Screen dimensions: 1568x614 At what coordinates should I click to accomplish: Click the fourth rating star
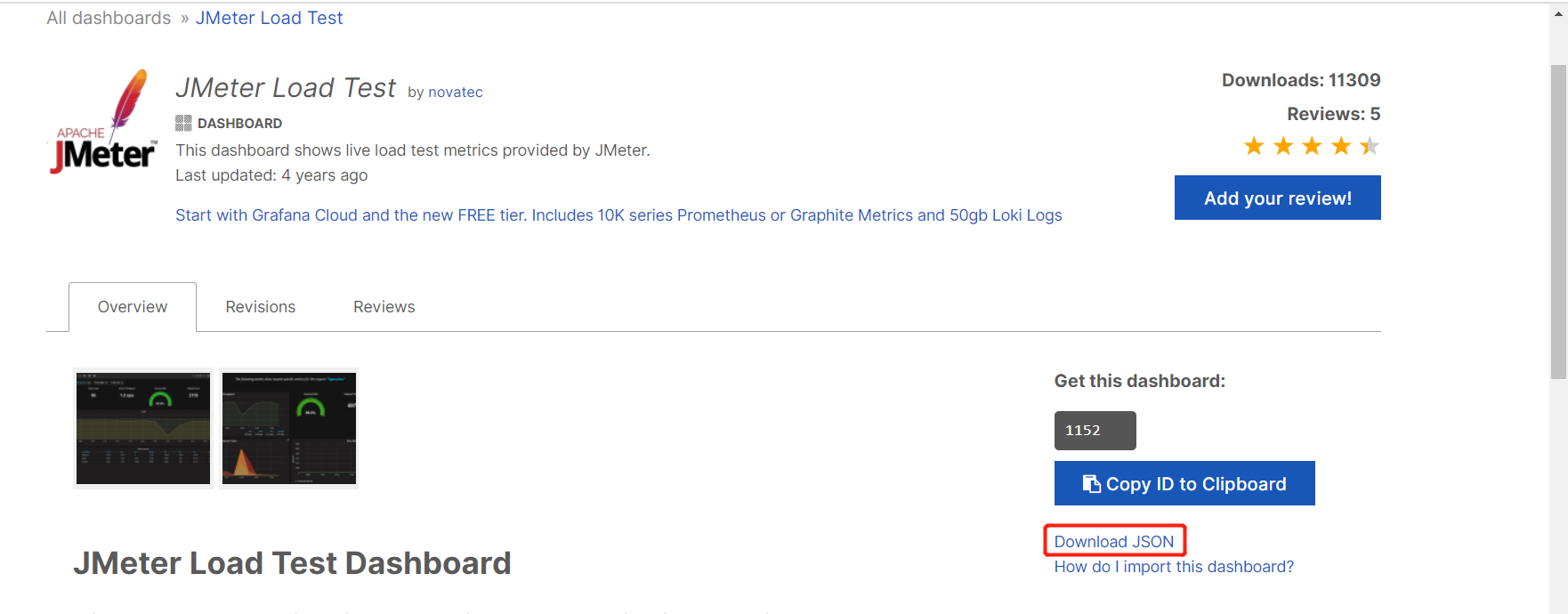tap(1341, 146)
